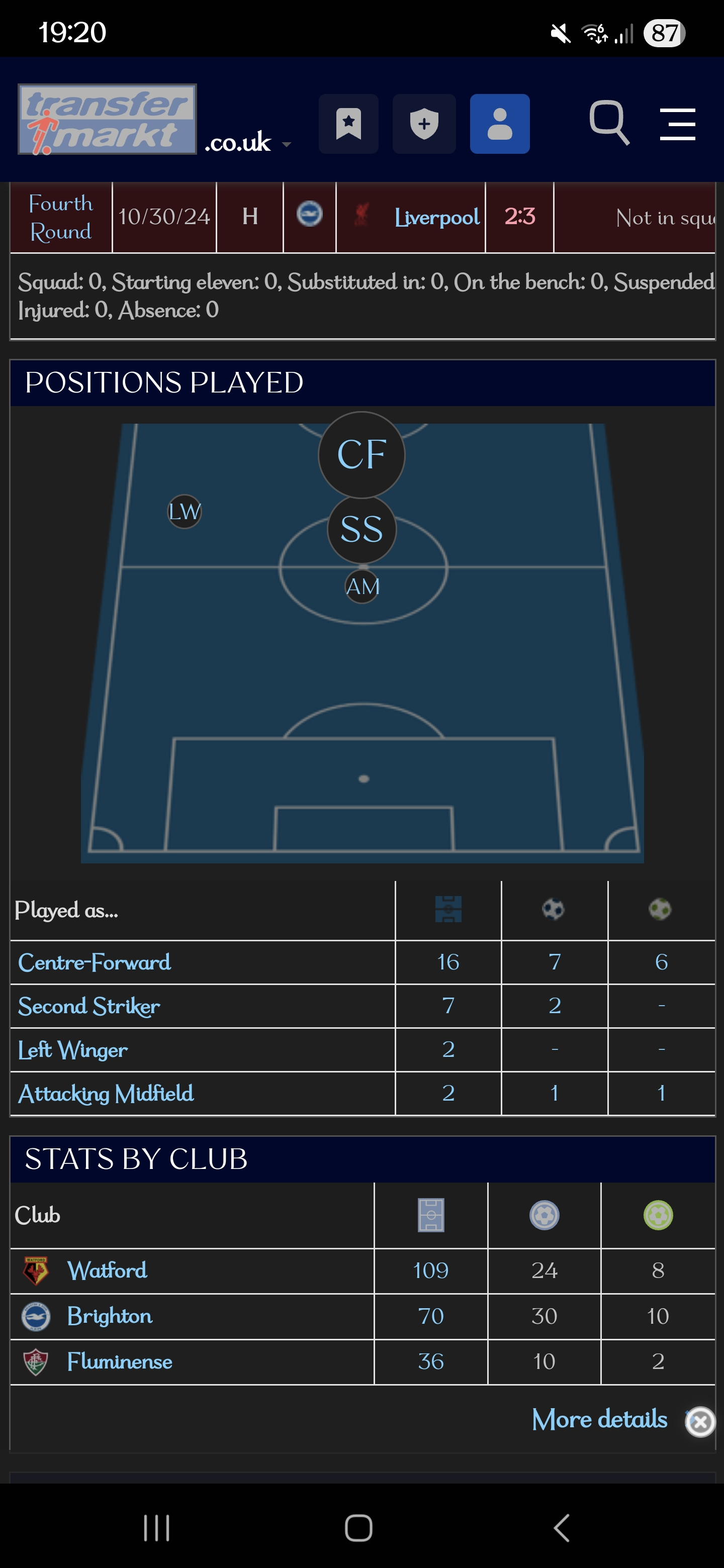This screenshot has width=724, height=1568.
Task: Open the Watford club link
Action: [x=107, y=1270]
